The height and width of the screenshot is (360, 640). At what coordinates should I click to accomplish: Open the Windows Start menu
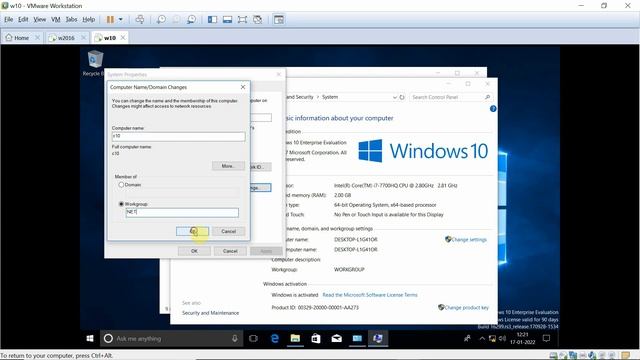pos(90,338)
